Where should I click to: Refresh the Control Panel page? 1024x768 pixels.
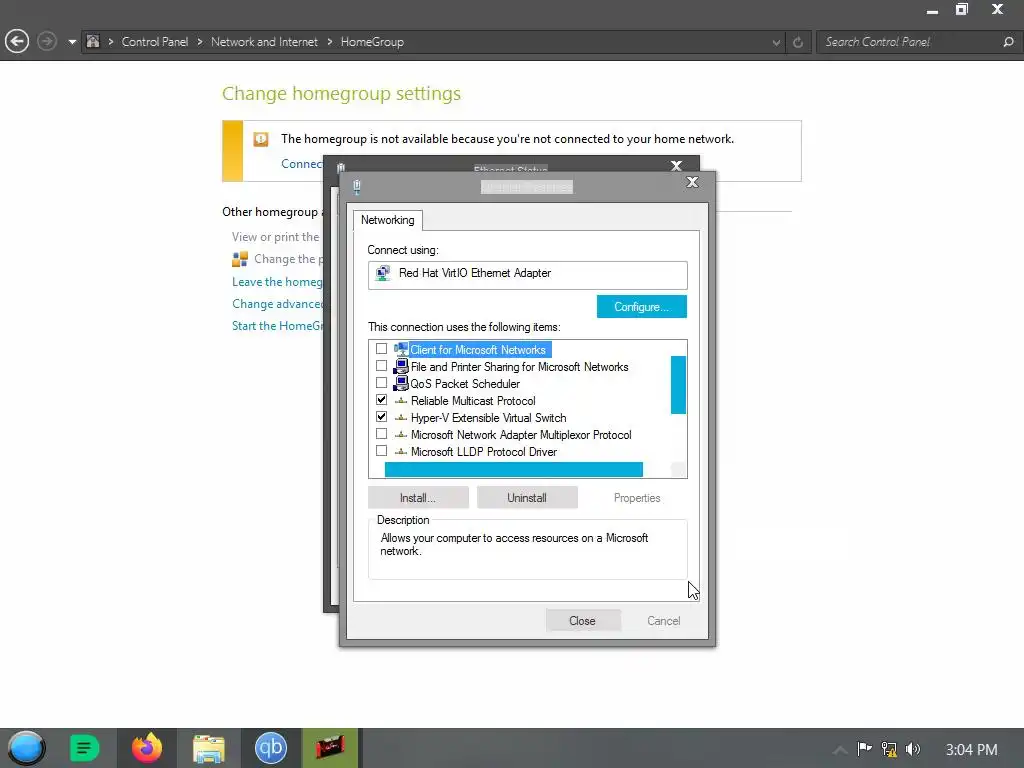point(797,42)
